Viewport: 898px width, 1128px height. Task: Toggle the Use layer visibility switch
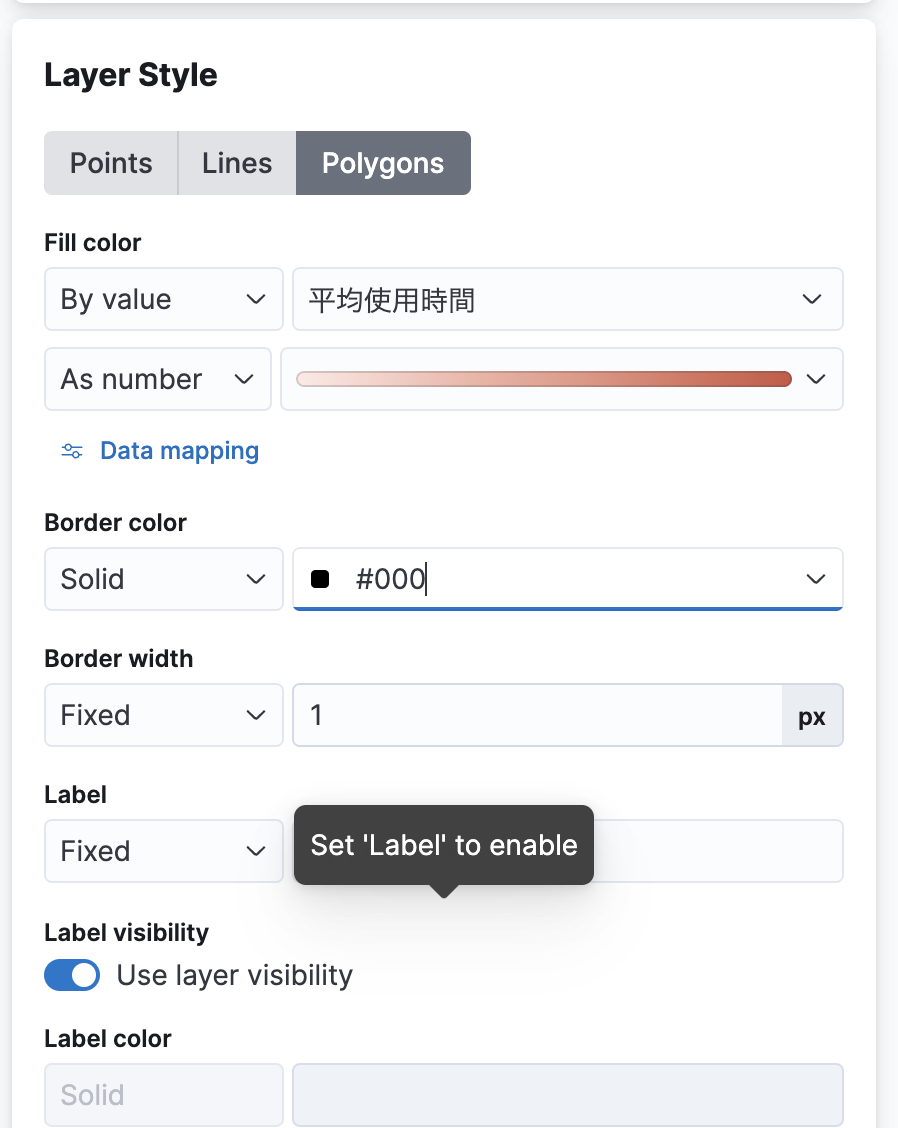click(x=72, y=975)
